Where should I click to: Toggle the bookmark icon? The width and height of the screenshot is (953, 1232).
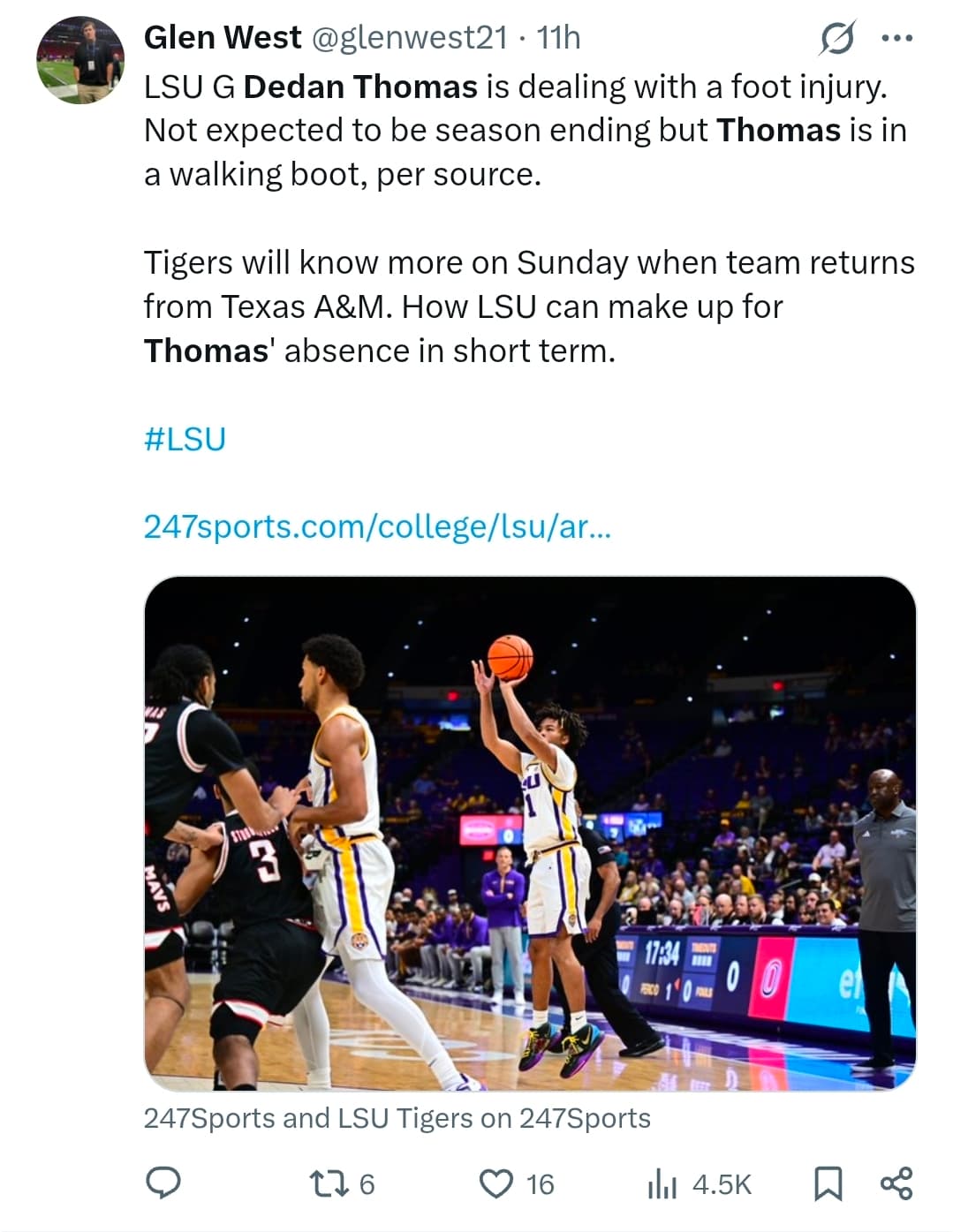827,1183
